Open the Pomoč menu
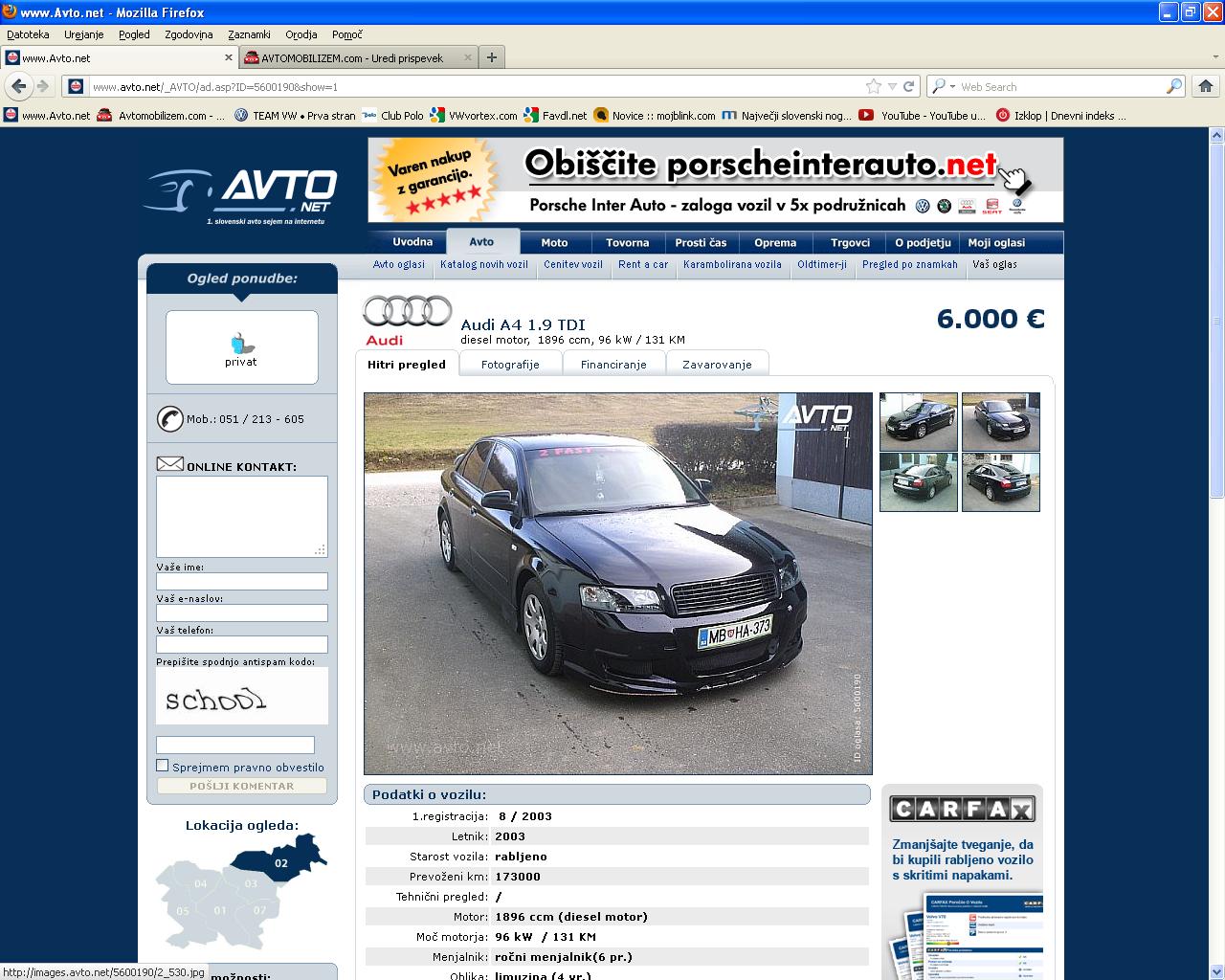The image size is (1225, 980). coord(347,34)
